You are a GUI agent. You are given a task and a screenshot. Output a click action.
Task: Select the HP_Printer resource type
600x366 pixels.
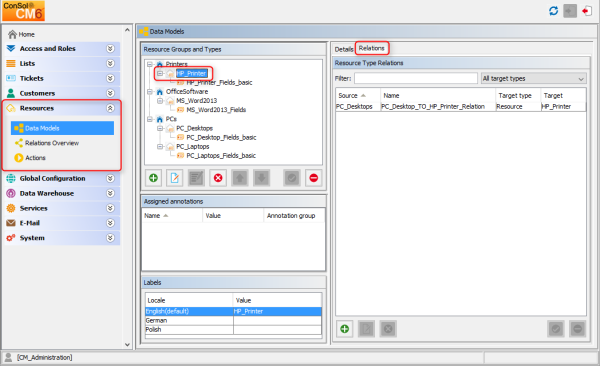pyautogui.click(x=192, y=74)
